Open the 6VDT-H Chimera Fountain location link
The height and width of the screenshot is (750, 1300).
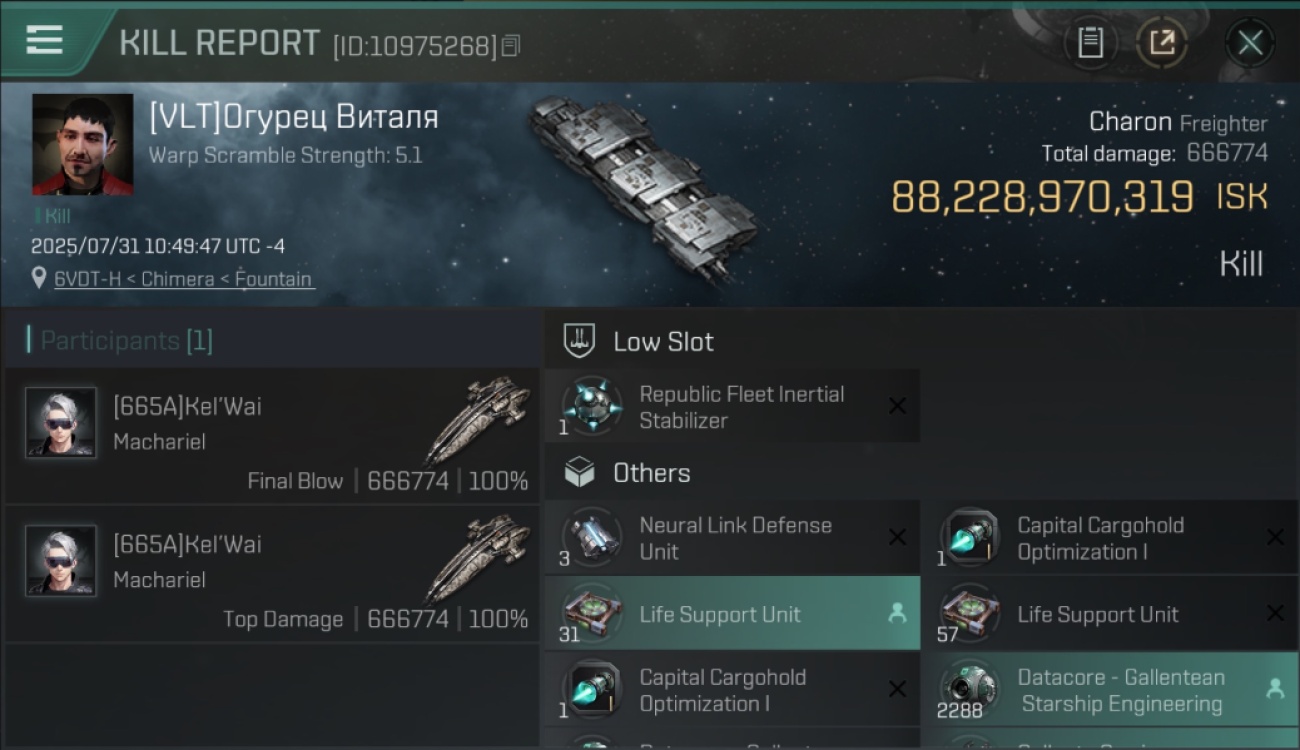pos(183,279)
